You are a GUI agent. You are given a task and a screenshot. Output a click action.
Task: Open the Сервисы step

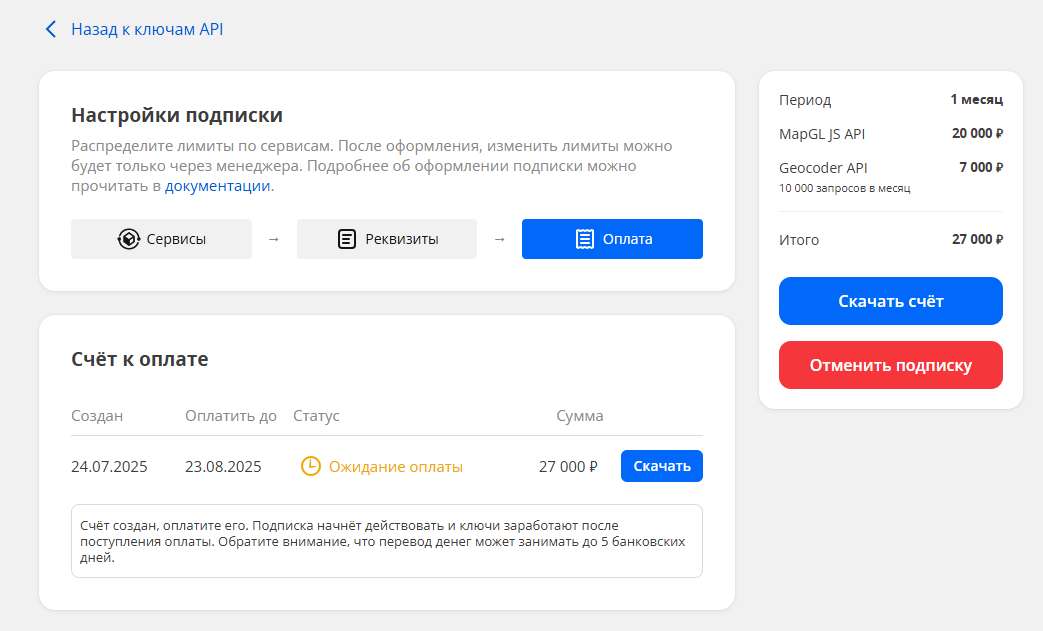[x=162, y=239]
